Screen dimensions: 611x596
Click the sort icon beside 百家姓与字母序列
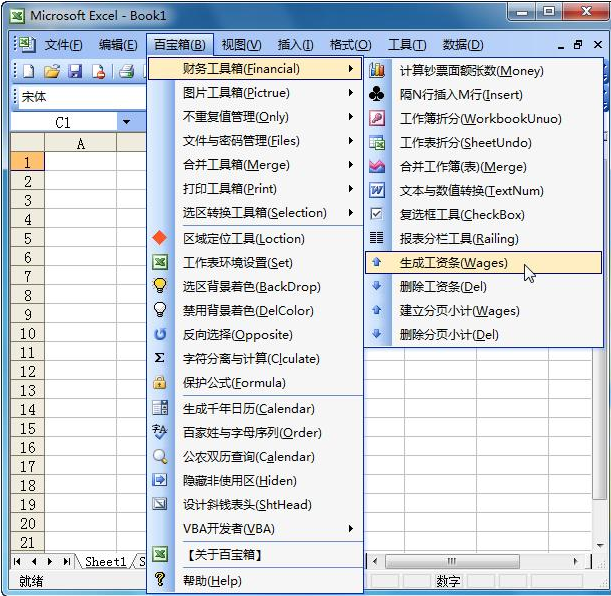coord(160,432)
